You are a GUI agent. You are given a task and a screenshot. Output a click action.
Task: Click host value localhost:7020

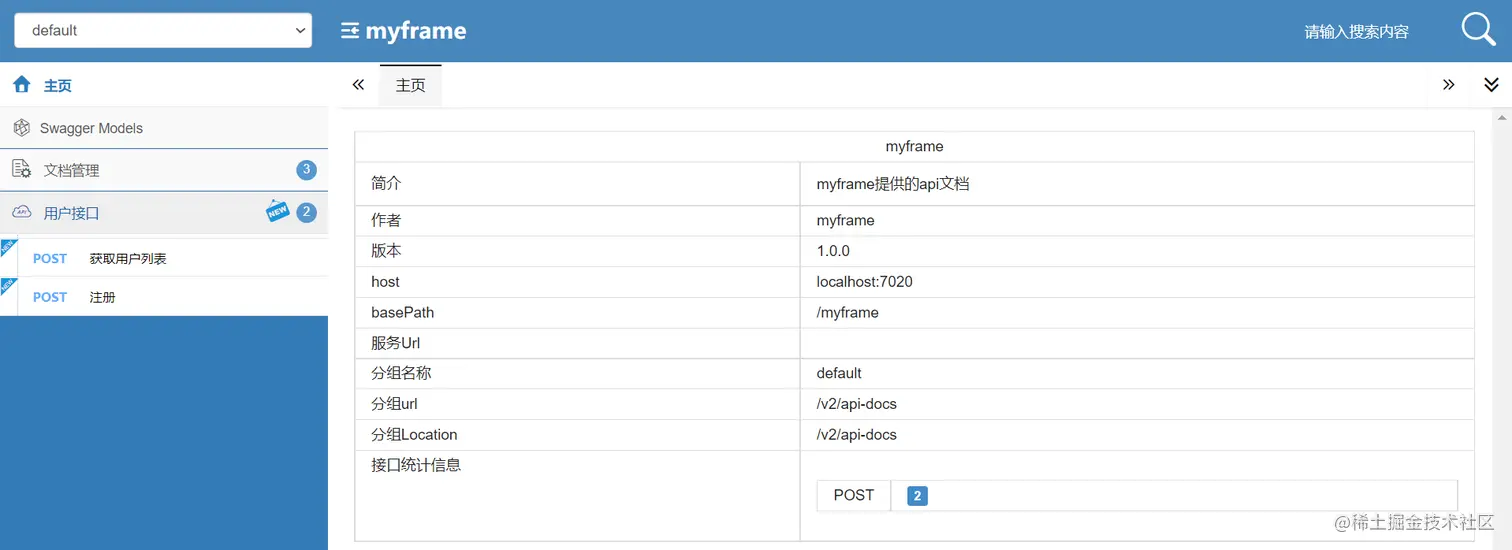[x=865, y=282]
